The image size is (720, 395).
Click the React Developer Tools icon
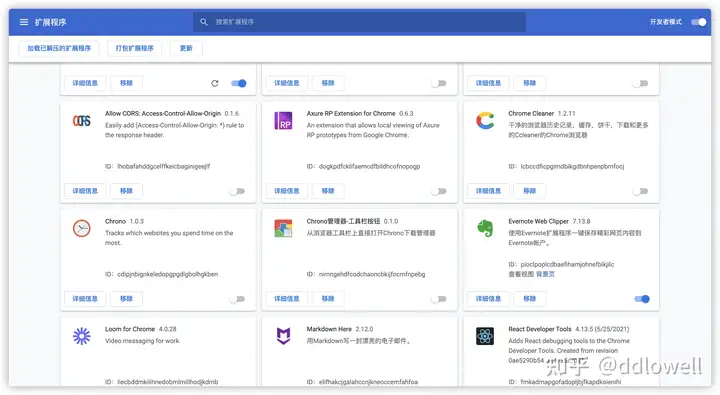pos(485,336)
